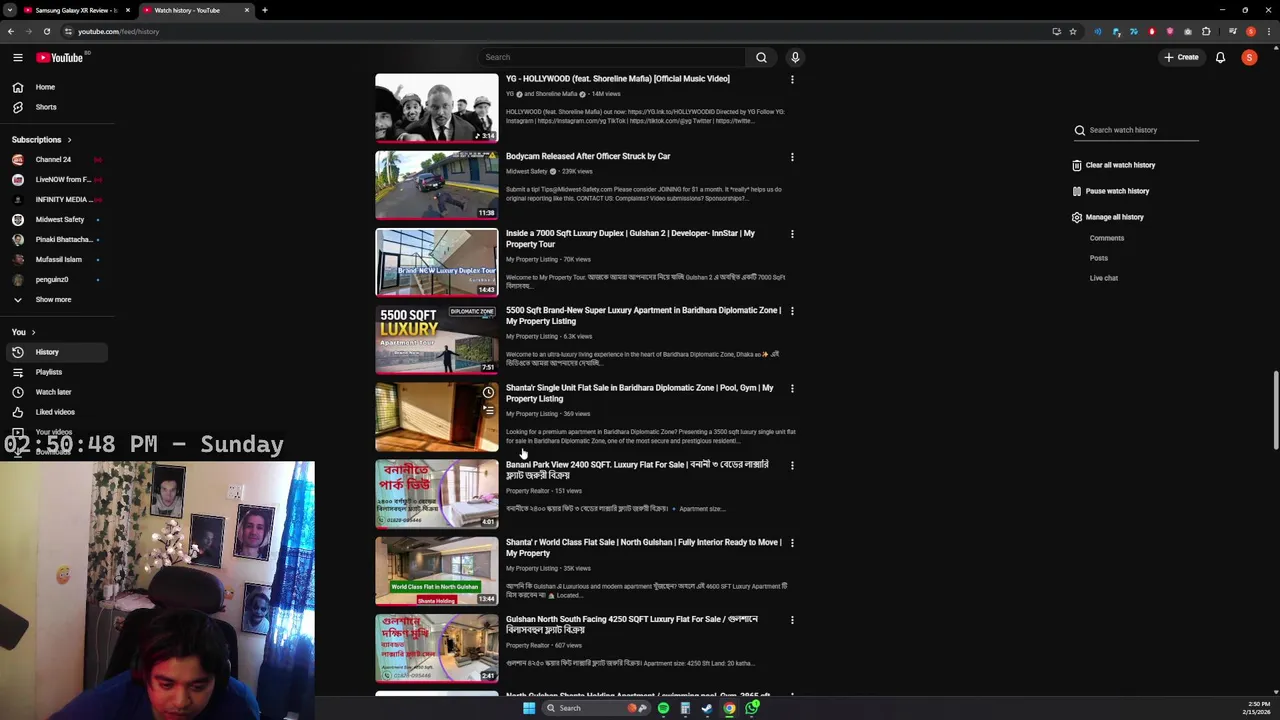Open the 5500 SQFT Luxury thumbnail
The image size is (1280, 720).
click(436, 339)
